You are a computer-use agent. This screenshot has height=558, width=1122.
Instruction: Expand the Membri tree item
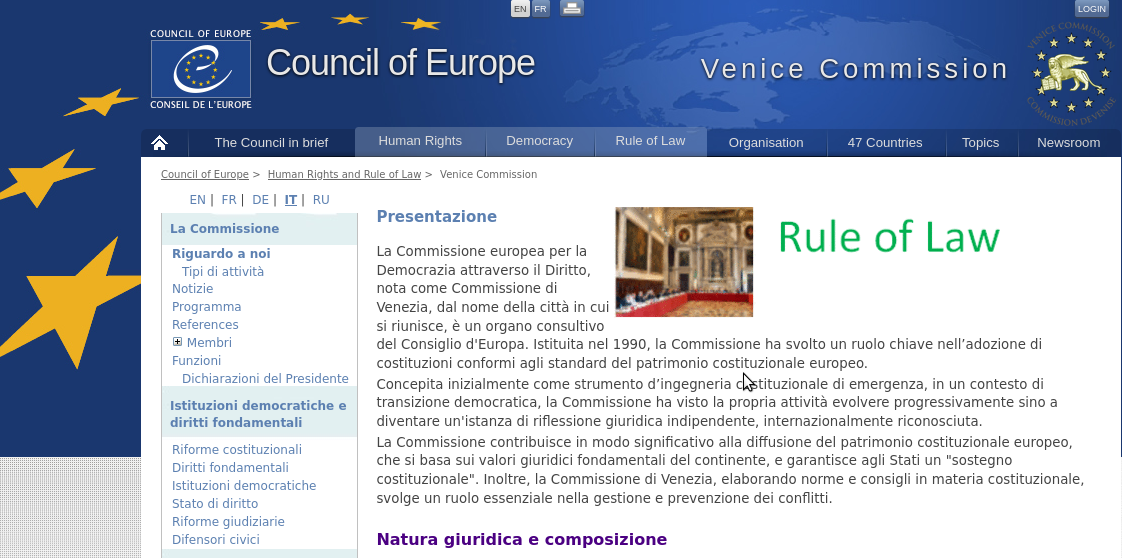178,343
